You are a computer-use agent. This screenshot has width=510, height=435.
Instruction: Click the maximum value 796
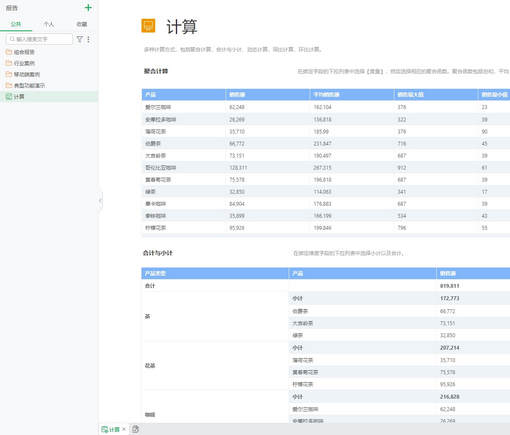point(402,228)
